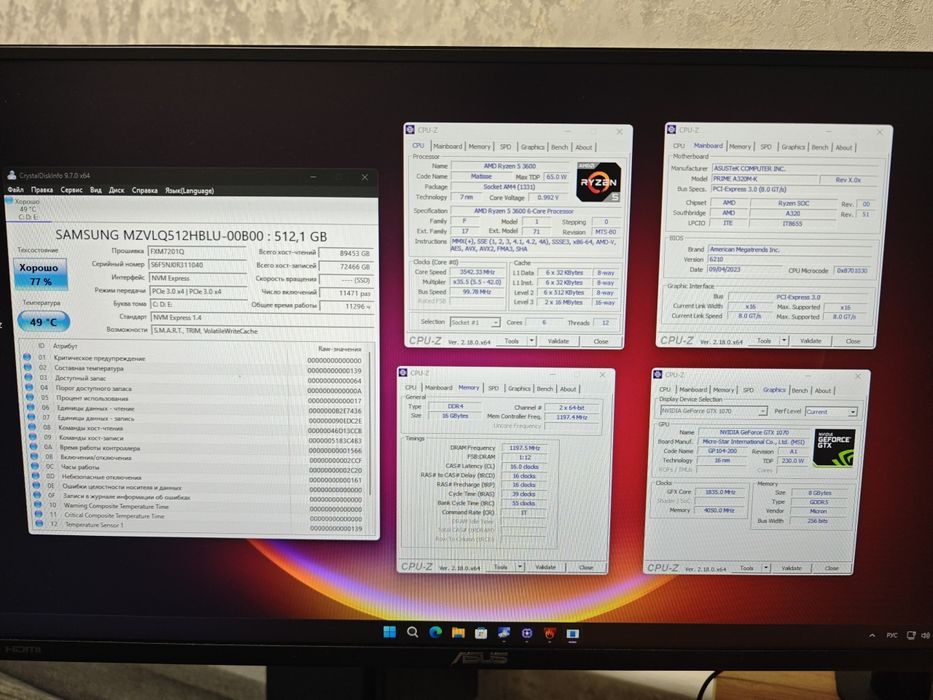This screenshot has height=700, width=933.
Task: Open Диск menu in CrystalDiskInfo
Action: (x=117, y=190)
